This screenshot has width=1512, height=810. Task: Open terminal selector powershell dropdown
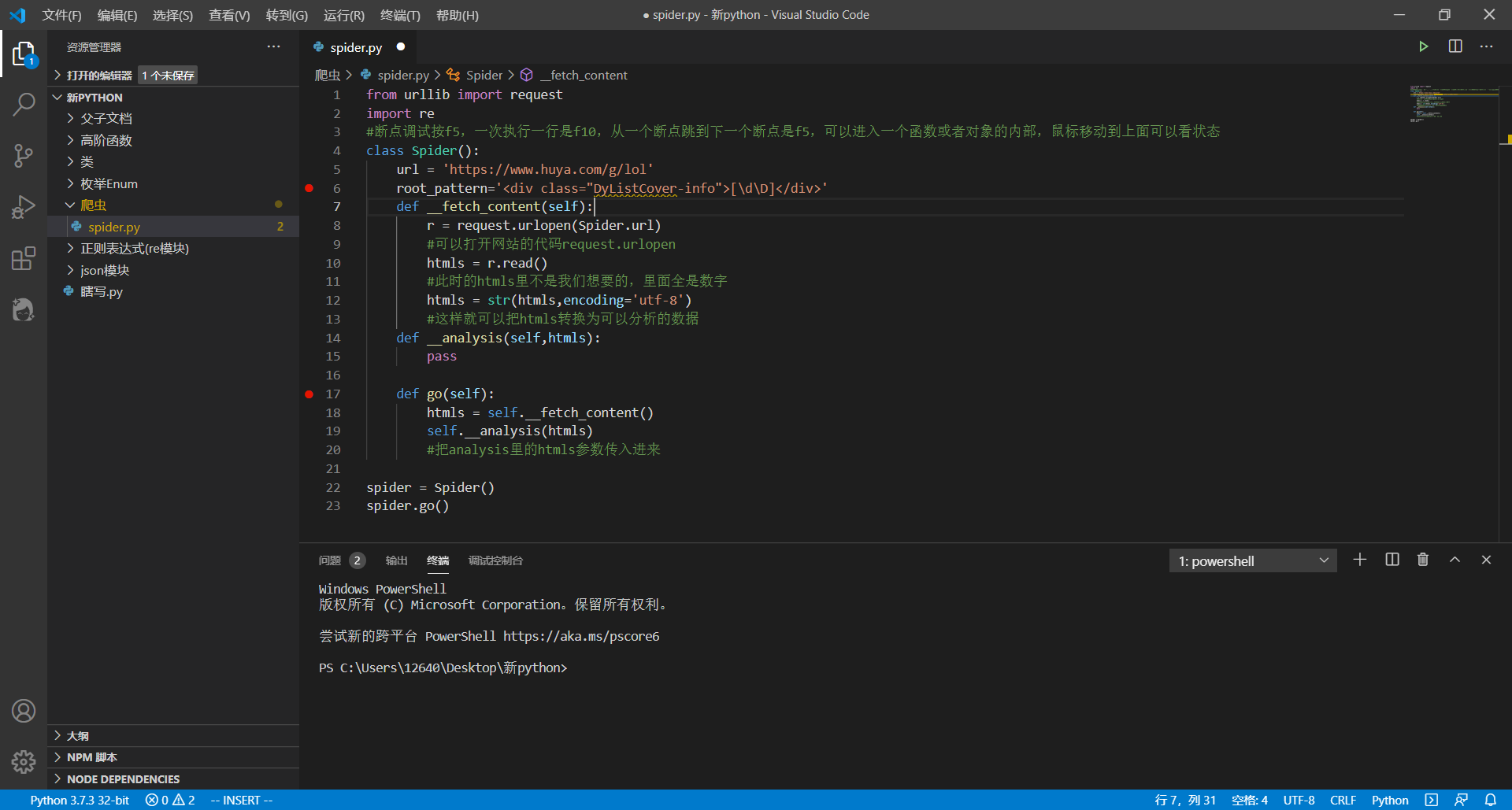1253,560
